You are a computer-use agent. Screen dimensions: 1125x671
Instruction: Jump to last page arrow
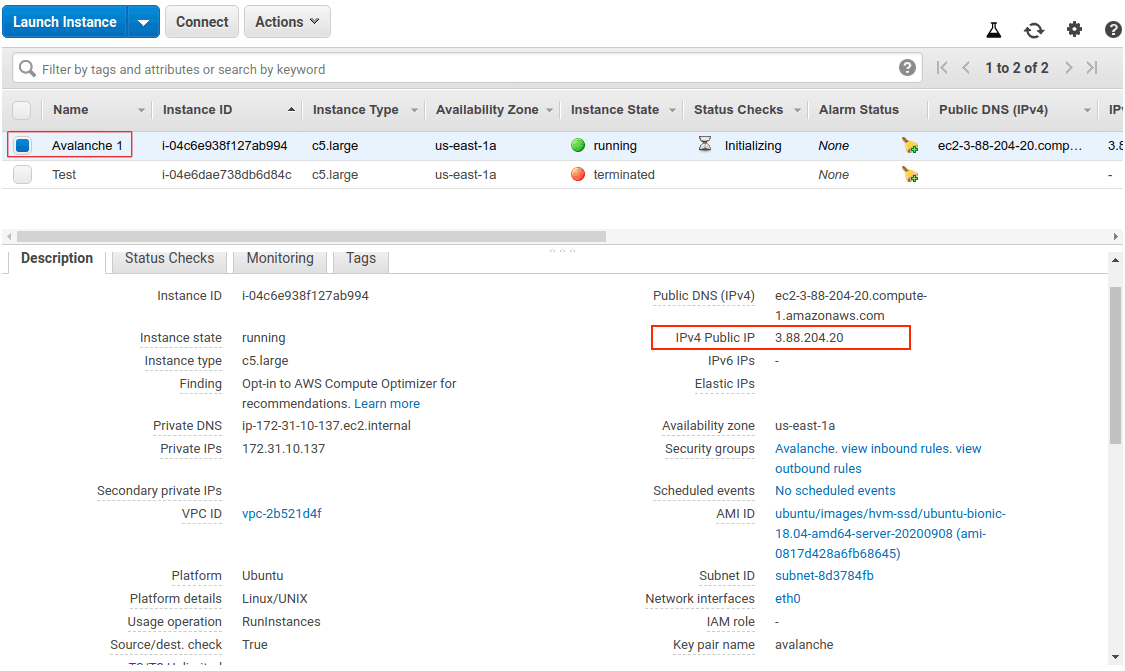pos(1092,68)
